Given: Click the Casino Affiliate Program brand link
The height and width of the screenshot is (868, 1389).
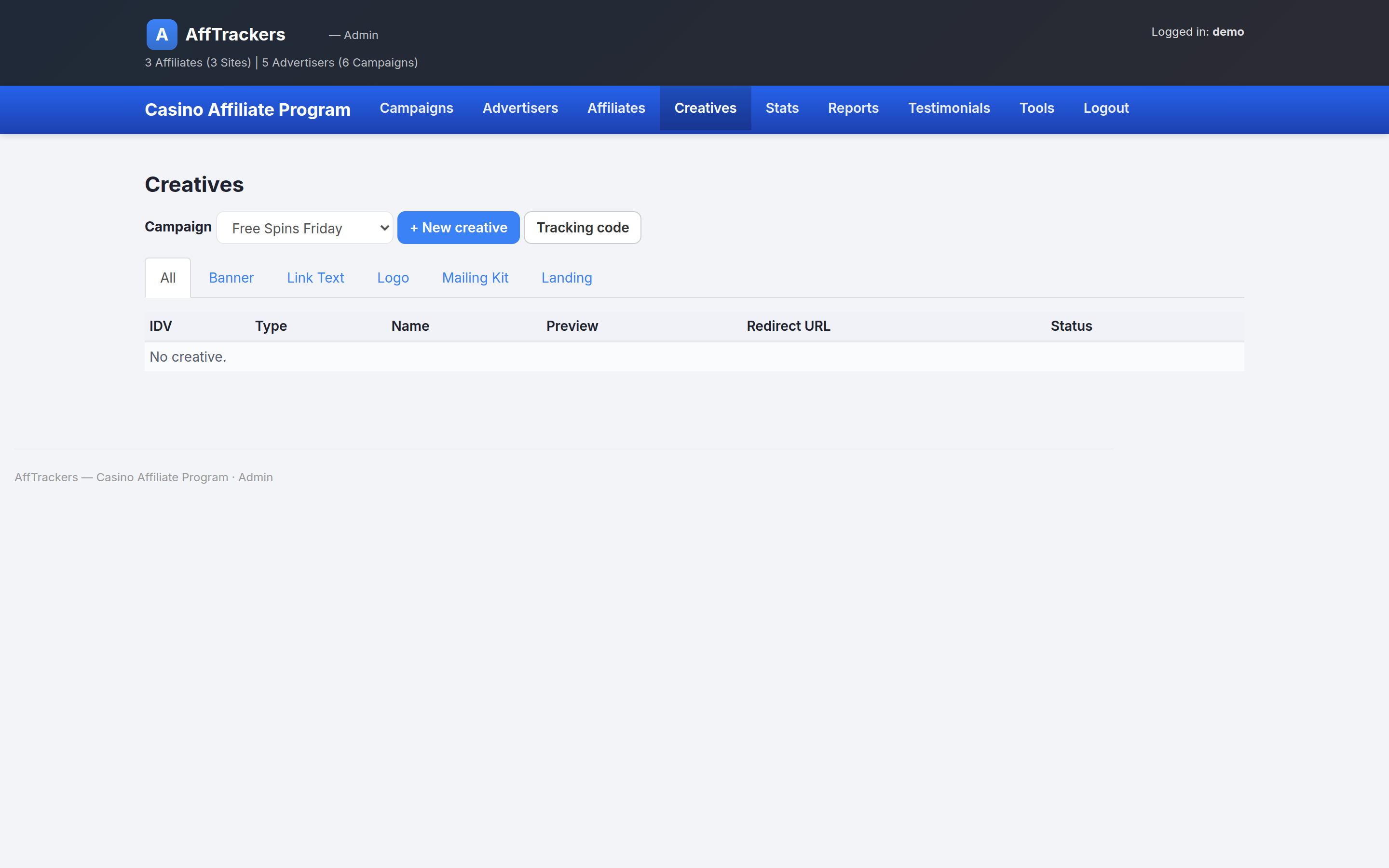Looking at the screenshot, I should tap(247, 109).
